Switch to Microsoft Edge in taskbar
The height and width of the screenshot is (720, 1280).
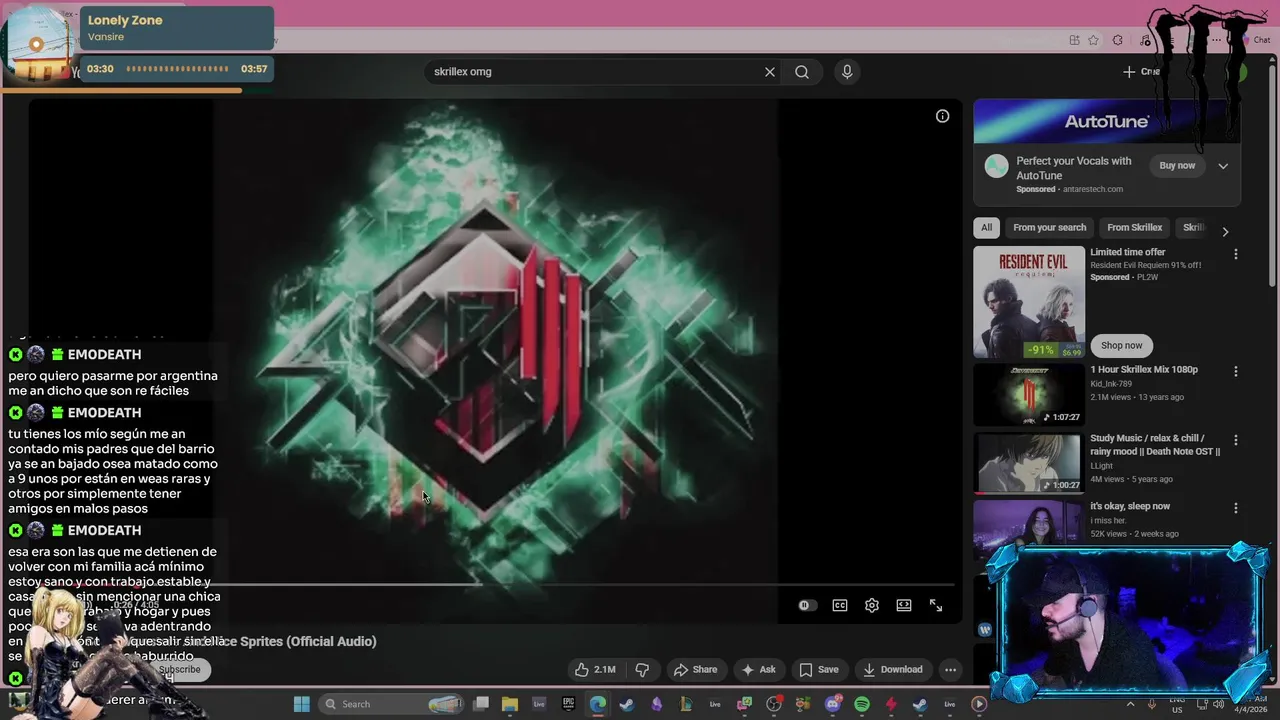[598, 704]
